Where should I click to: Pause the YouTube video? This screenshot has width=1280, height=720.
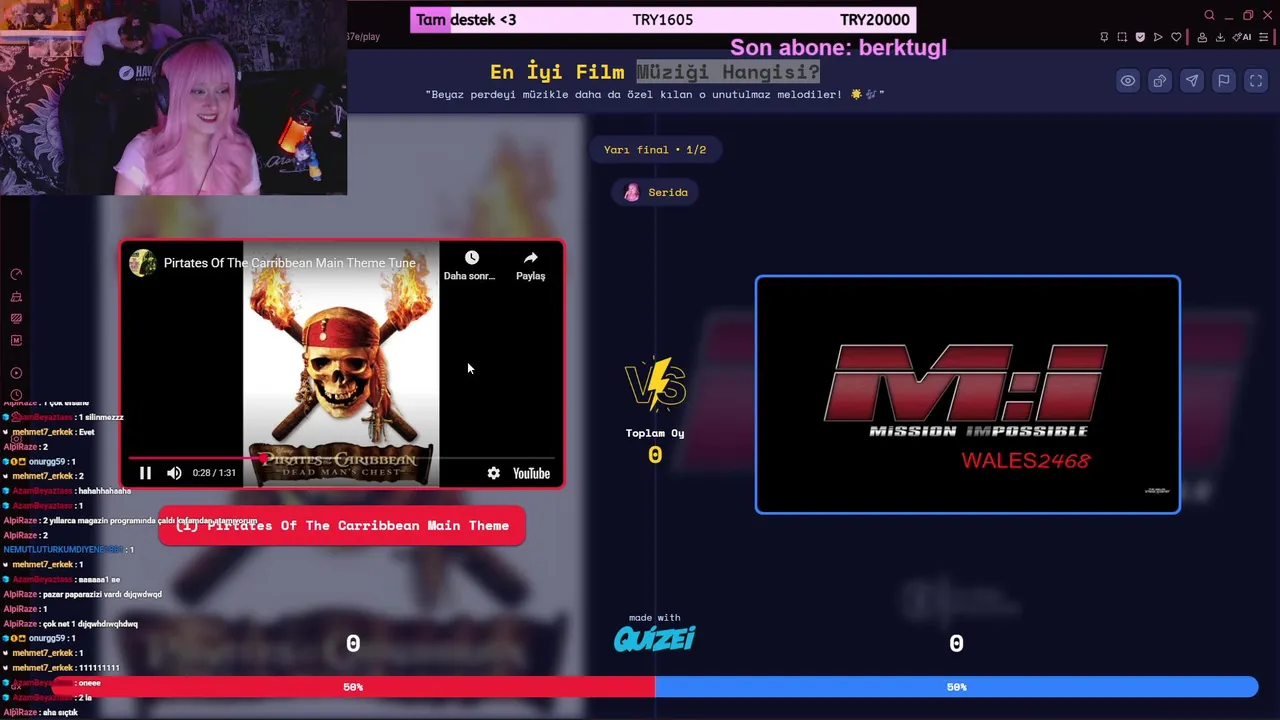145,473
